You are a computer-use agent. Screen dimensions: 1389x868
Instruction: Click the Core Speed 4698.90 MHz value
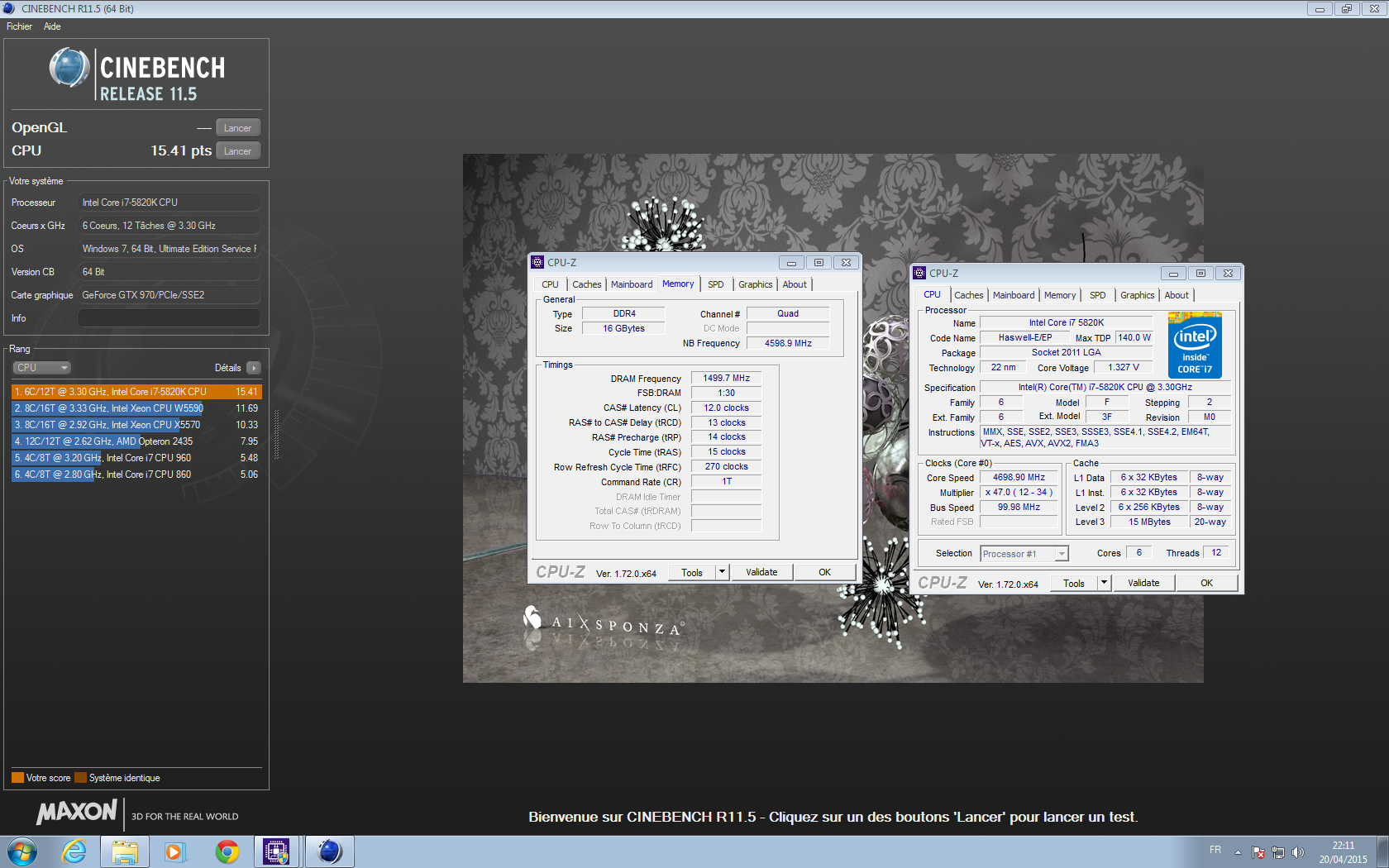[x=1019, y=477]
